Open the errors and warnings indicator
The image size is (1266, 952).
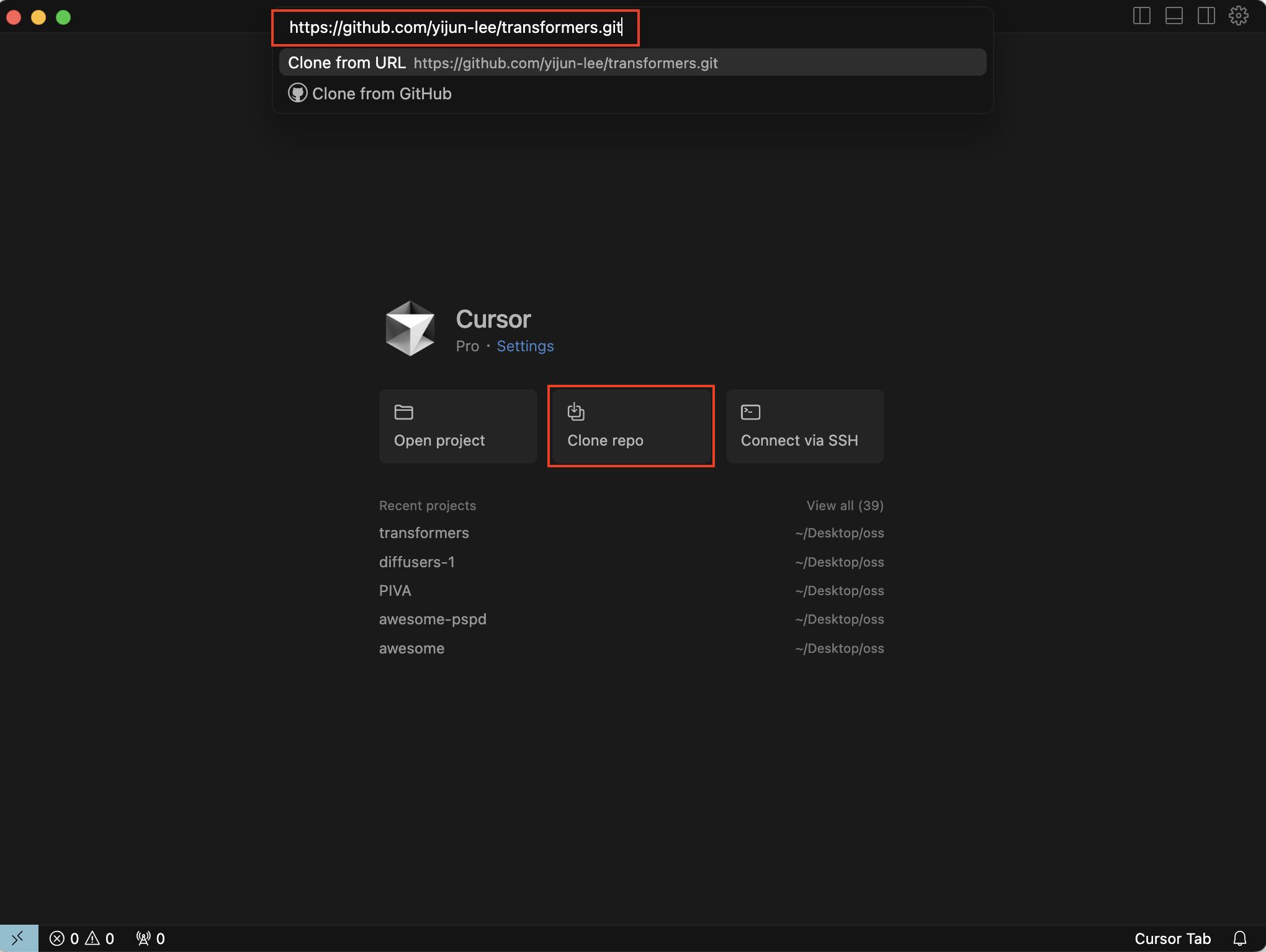[x=82, y=938]
